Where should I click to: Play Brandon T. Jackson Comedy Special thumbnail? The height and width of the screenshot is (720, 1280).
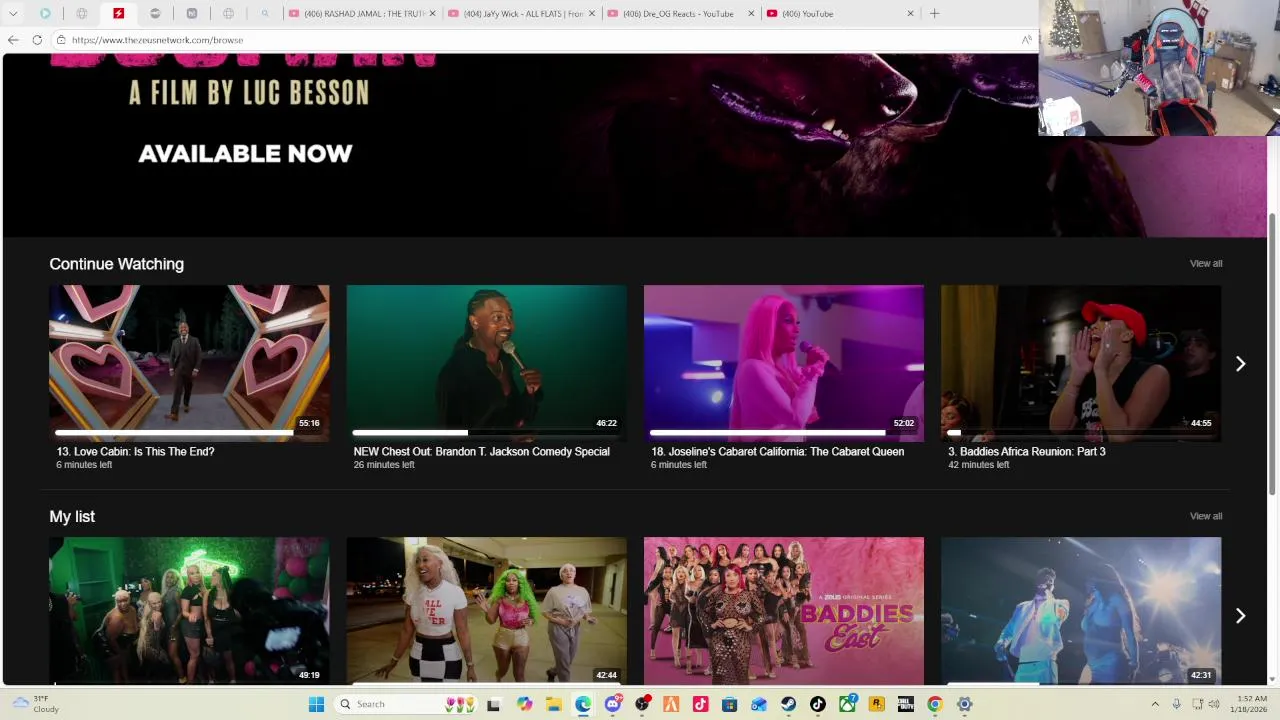pos(486,362)
